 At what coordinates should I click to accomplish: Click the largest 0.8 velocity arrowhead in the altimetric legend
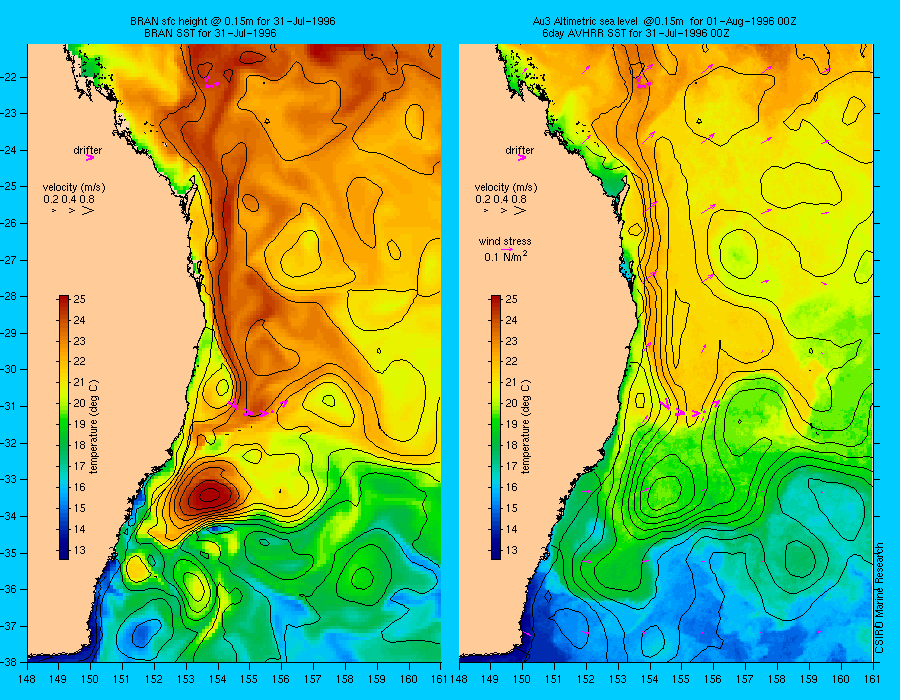click(x=519, y=211)
